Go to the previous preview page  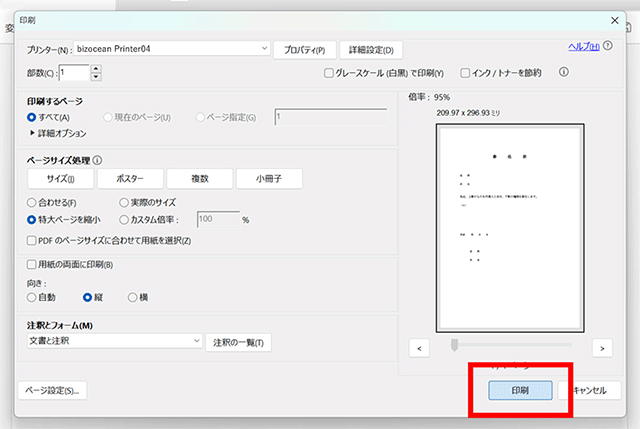[x=419, y=348]
